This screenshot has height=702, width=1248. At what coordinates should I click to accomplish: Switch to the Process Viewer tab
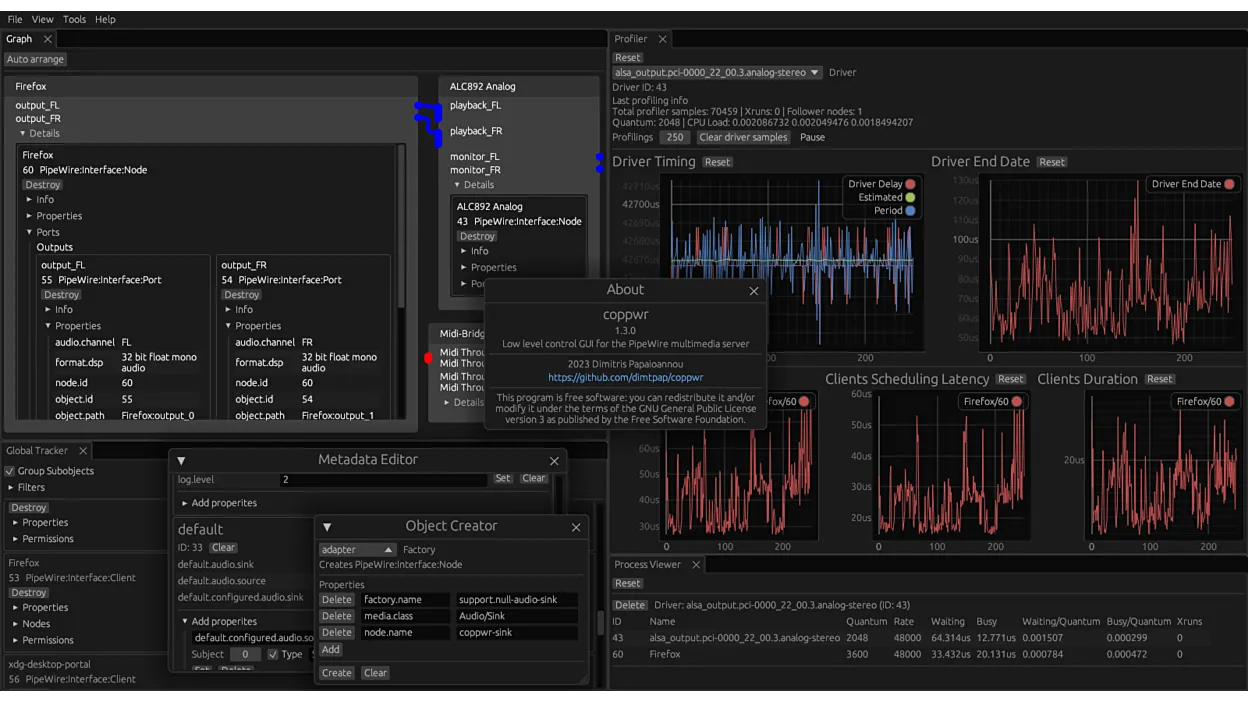tap(648, 564)
